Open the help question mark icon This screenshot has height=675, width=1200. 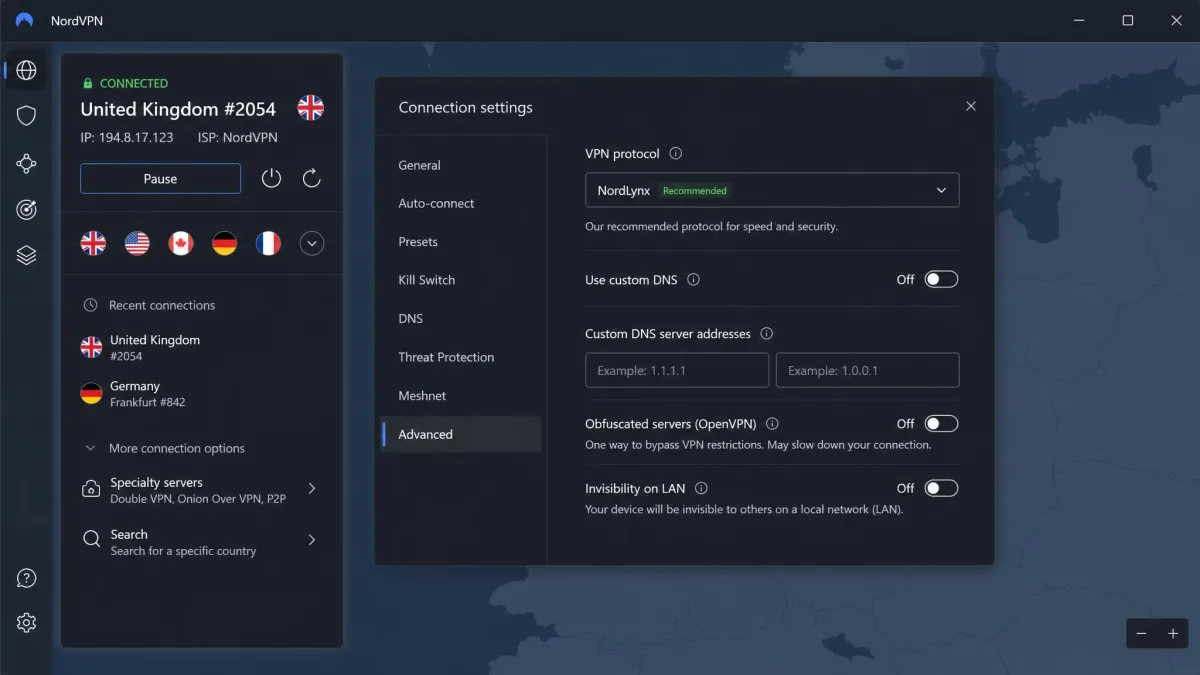pos(27,578)
